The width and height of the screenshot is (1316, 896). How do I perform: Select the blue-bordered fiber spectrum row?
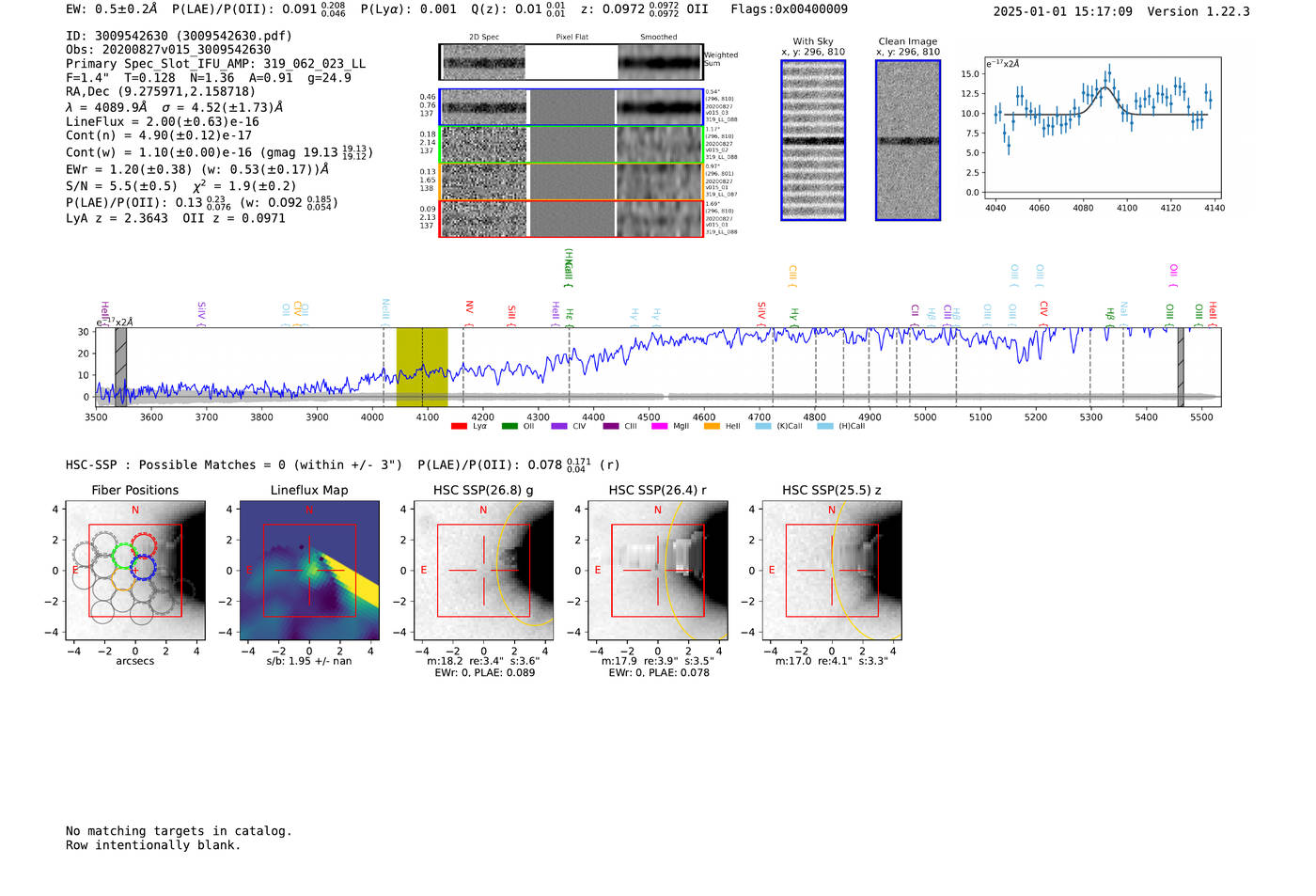(x=572, y=107)
